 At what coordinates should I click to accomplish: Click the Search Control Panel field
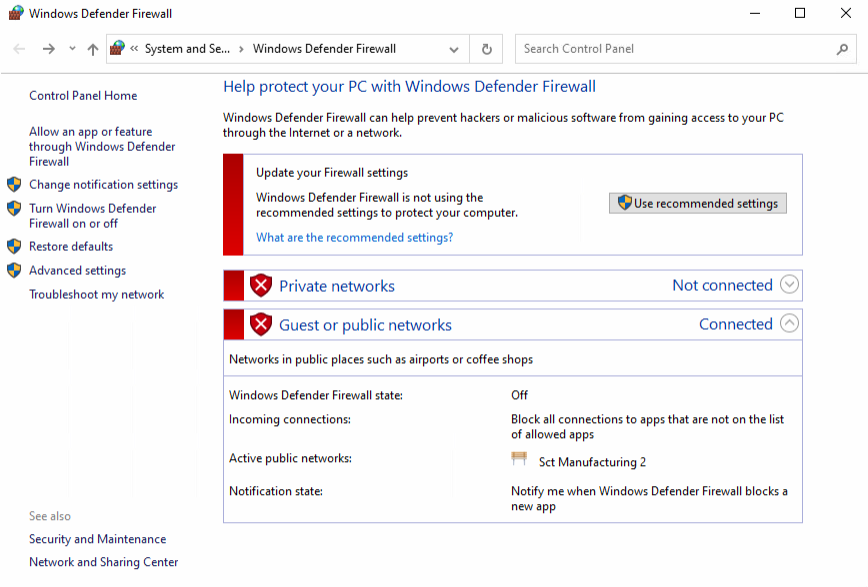(x=685, y=49)
